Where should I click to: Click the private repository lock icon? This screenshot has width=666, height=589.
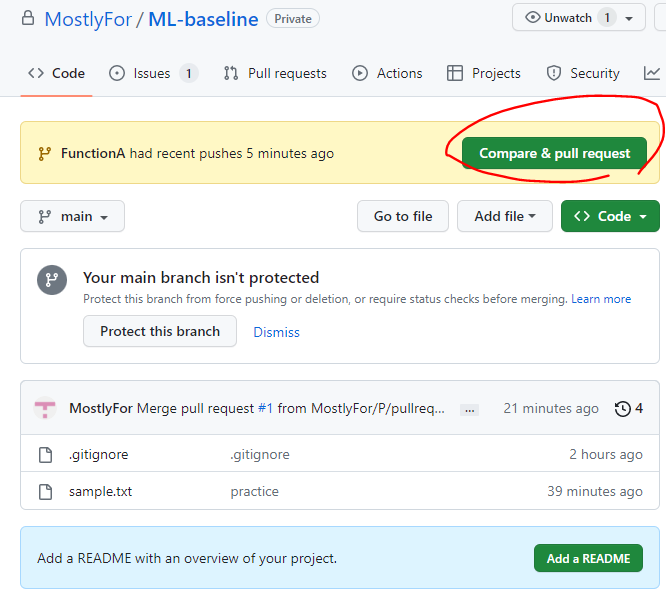point(28,18)
